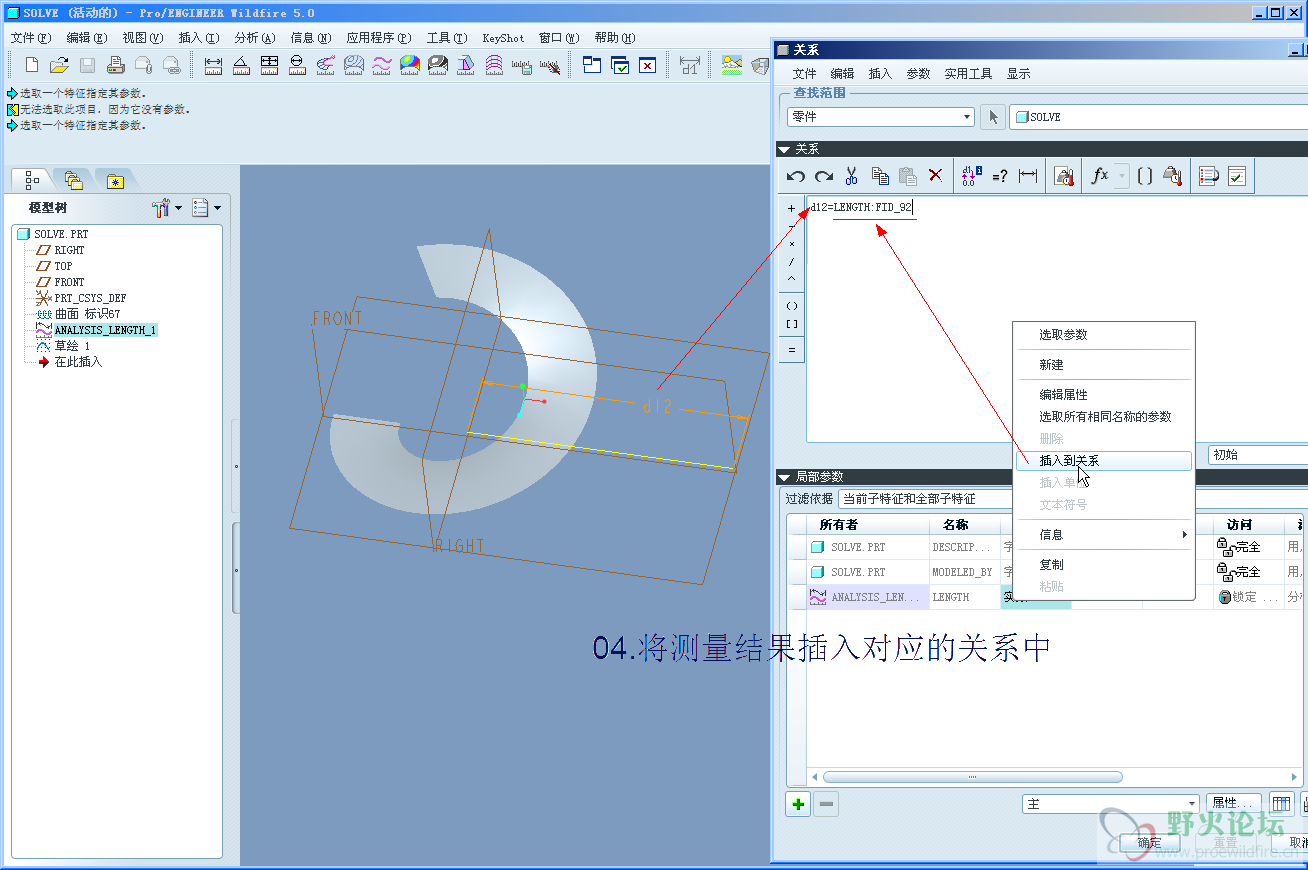Open the landscape image render icon
Screen dimensions: 1308x870
[732, 65]
